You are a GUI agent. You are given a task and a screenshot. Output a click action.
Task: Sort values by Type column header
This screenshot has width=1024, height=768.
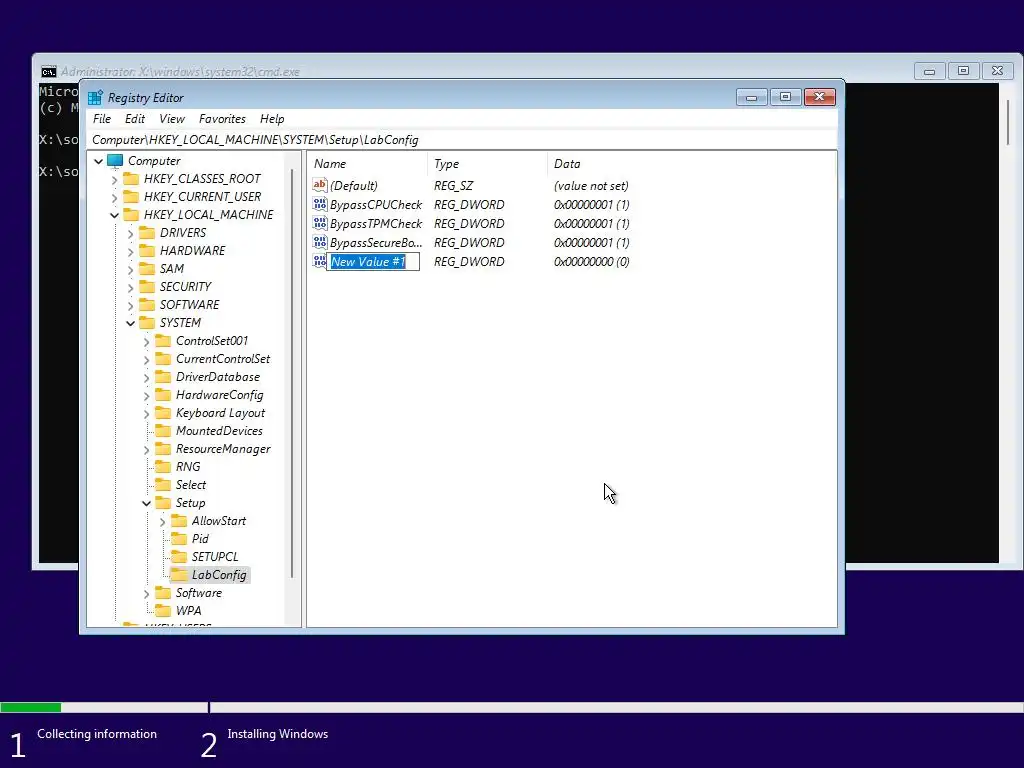pyautogui.click(x=487, y=164)
